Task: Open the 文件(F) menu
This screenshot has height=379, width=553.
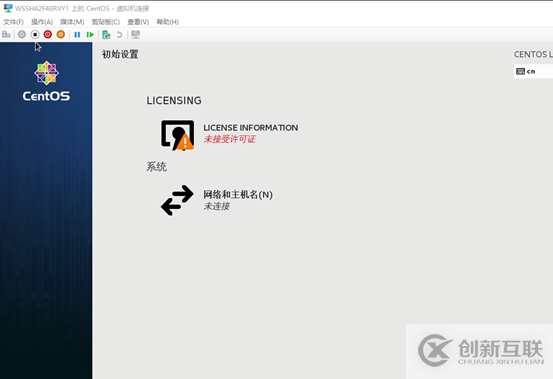Action: [13, 22]
